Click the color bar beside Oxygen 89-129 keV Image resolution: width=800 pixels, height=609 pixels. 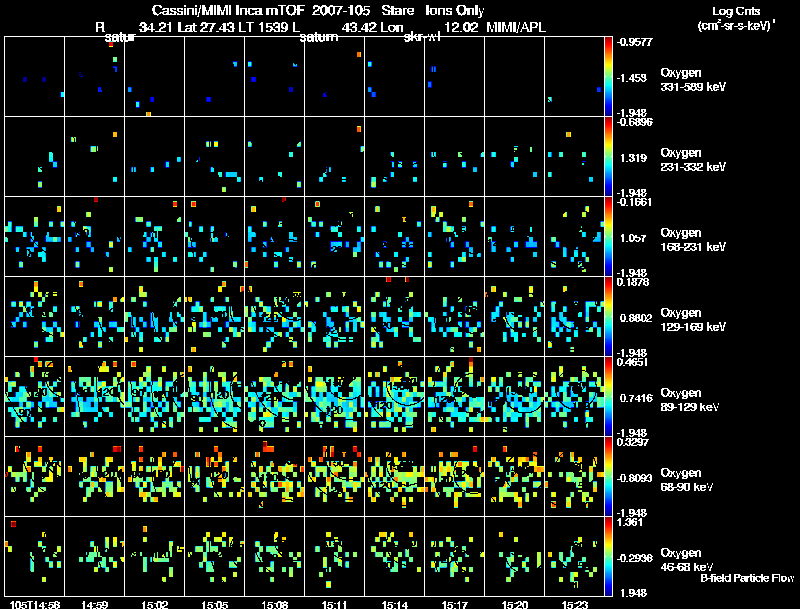609,396
